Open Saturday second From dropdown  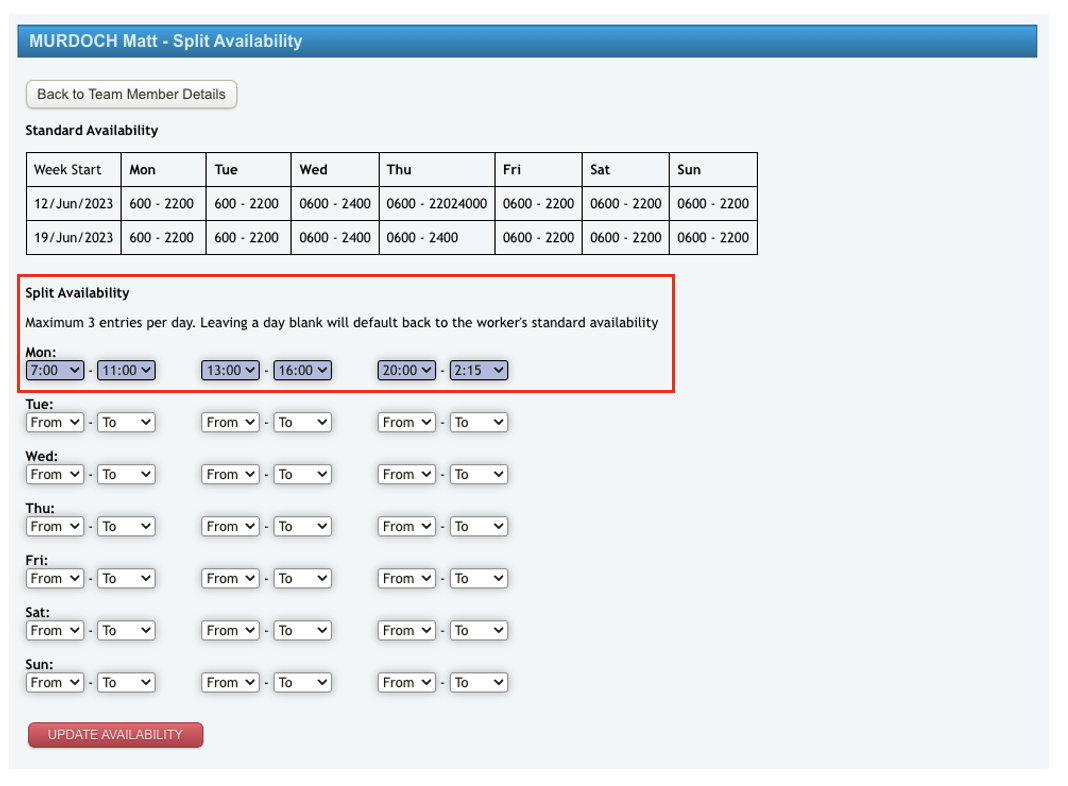coord(230,631)
